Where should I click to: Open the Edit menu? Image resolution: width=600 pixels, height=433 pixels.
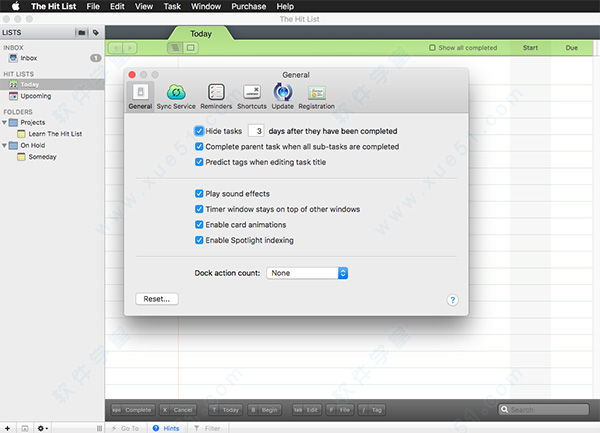point(117,6)
